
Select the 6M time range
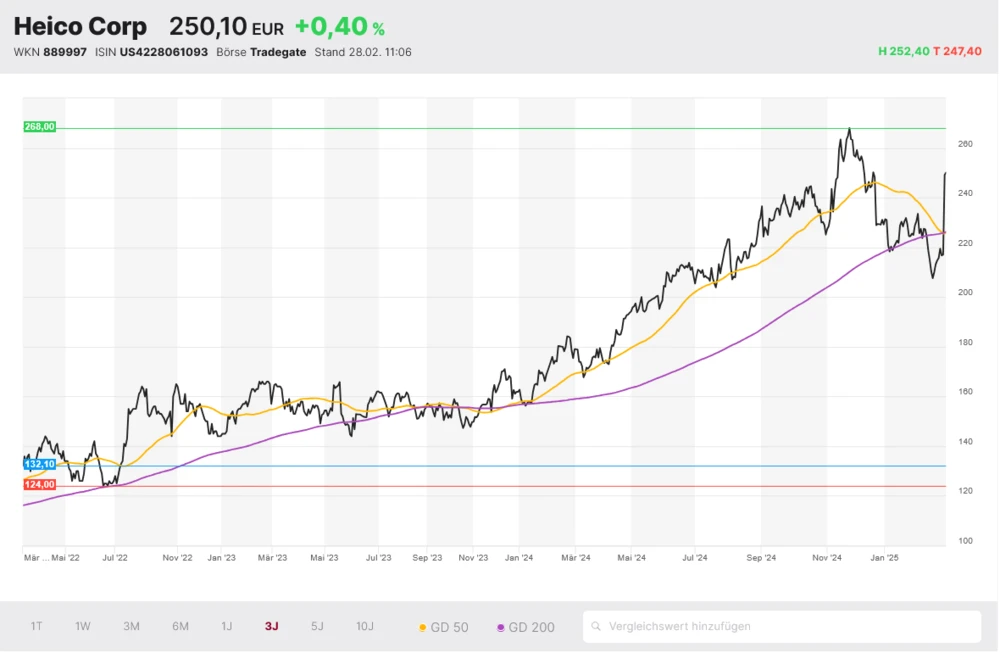coord(180,627)
